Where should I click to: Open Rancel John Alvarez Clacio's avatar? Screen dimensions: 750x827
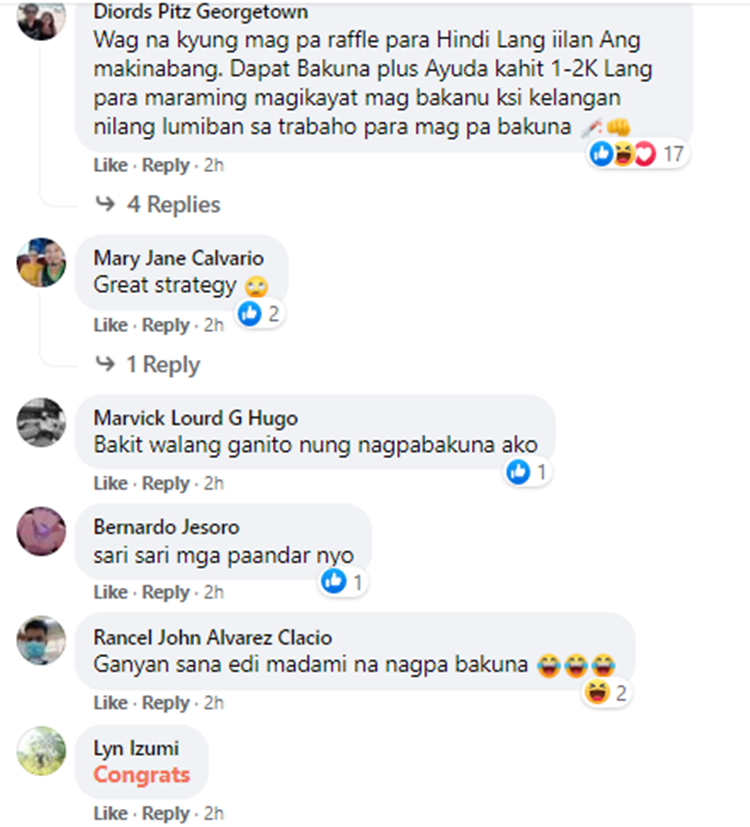[41, 640]
